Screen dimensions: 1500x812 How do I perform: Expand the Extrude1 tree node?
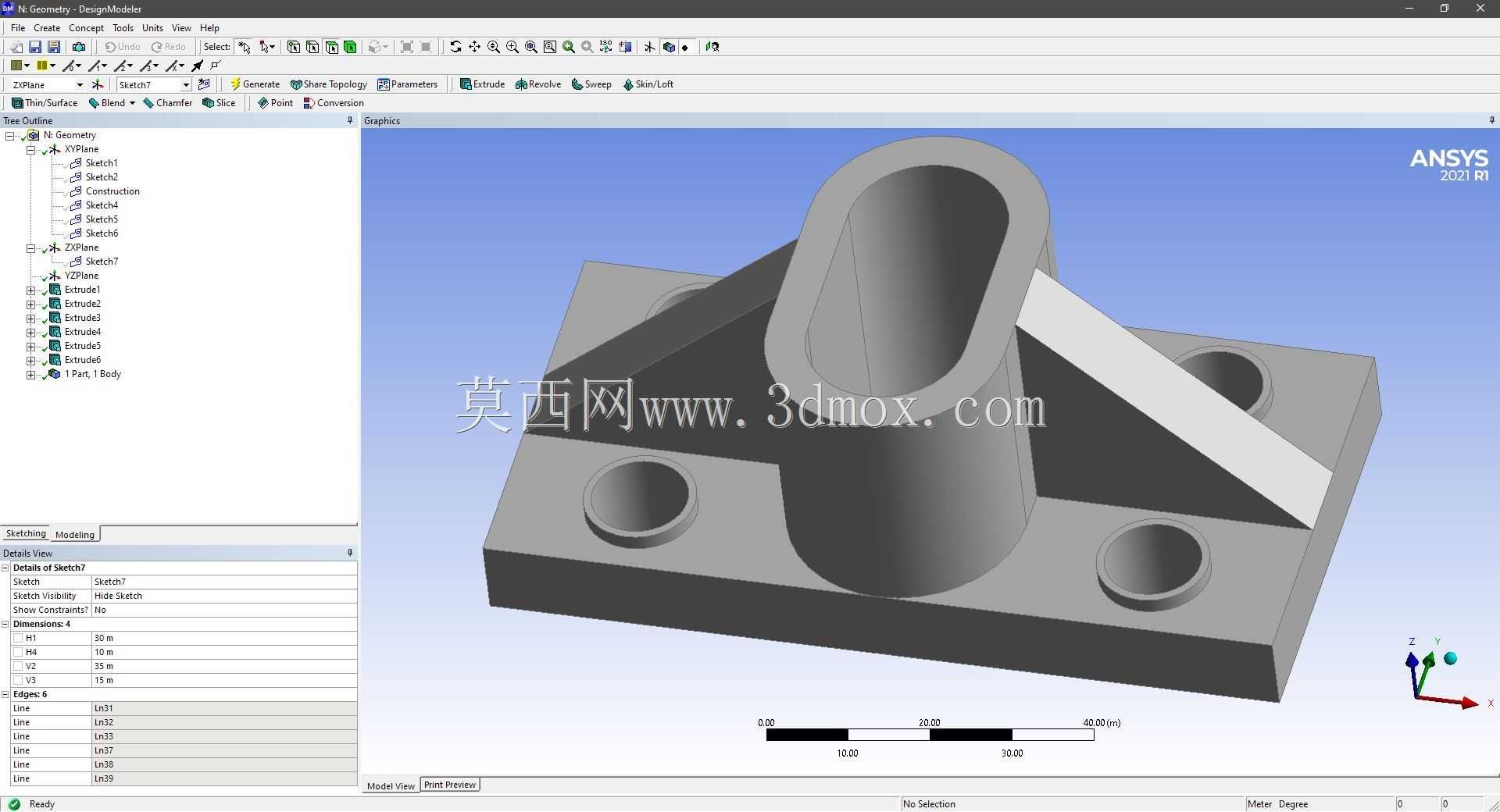click(31, 290)
